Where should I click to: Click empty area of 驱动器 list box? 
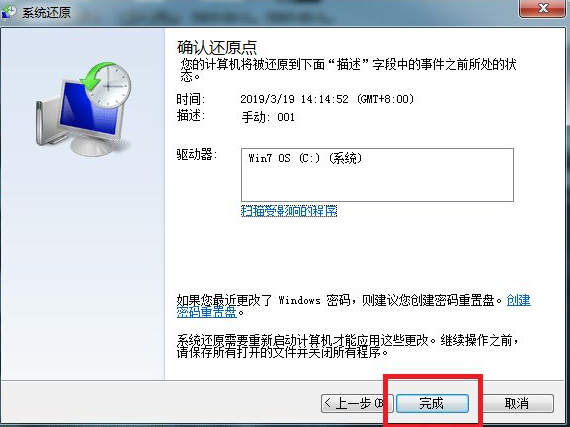377,184
